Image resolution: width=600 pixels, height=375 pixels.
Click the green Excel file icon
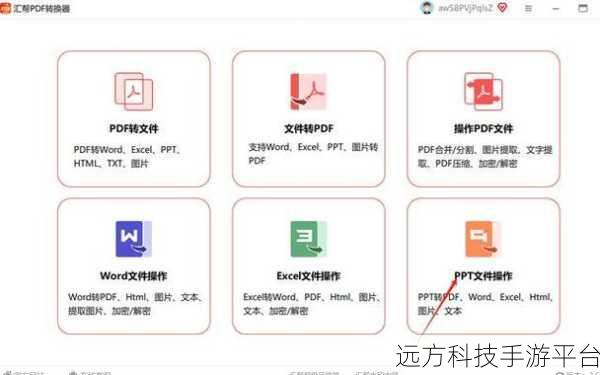[x=308, y=239]
